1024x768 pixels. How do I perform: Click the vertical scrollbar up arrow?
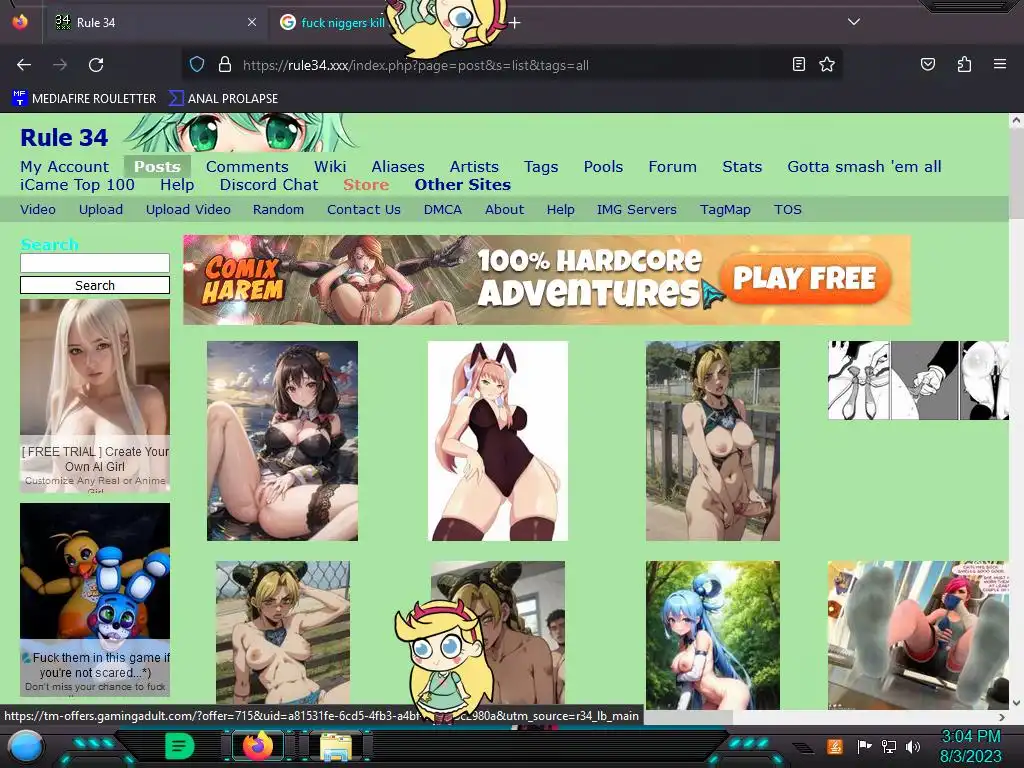point(1016,121)
